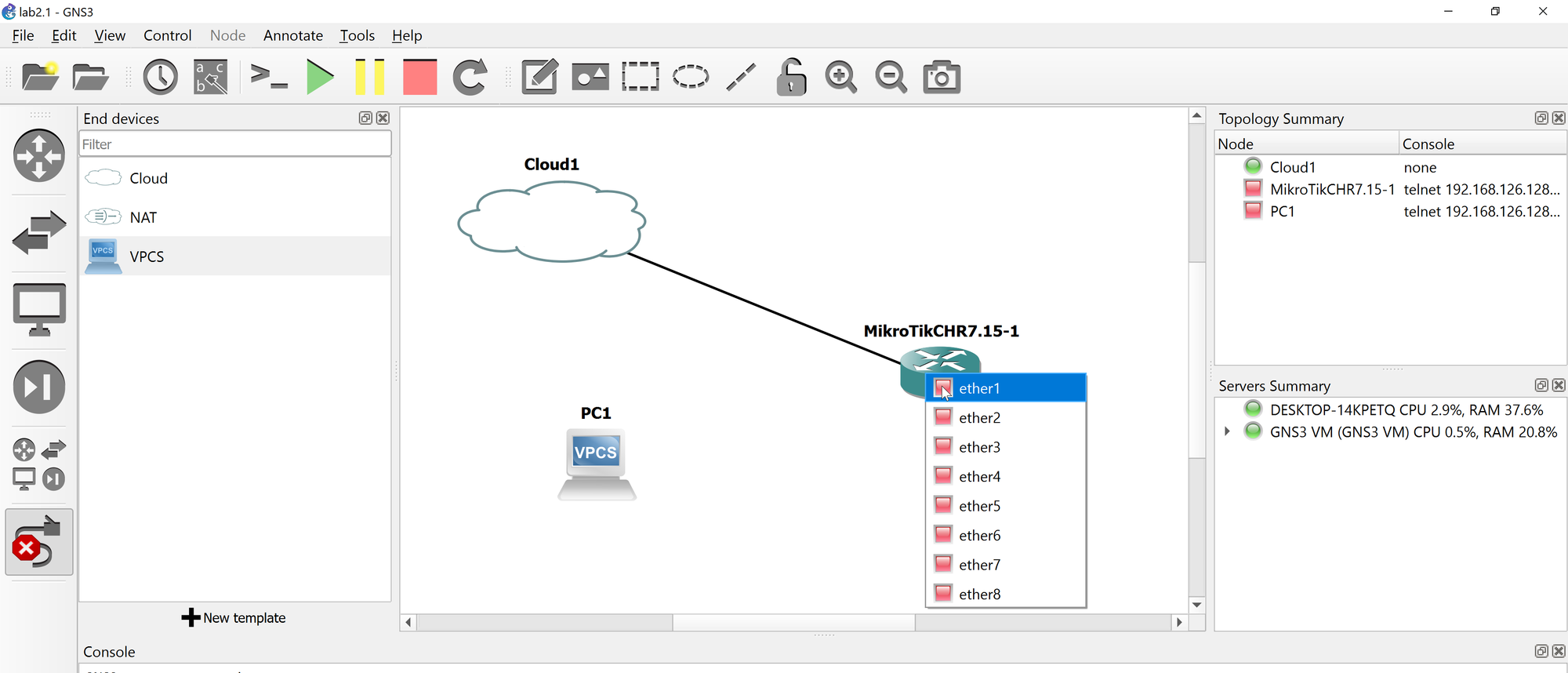Image resolution: width=1568 pixels, height=673 pixels.
Task: Click the device Filter field
Action: (x=235, y=144)
